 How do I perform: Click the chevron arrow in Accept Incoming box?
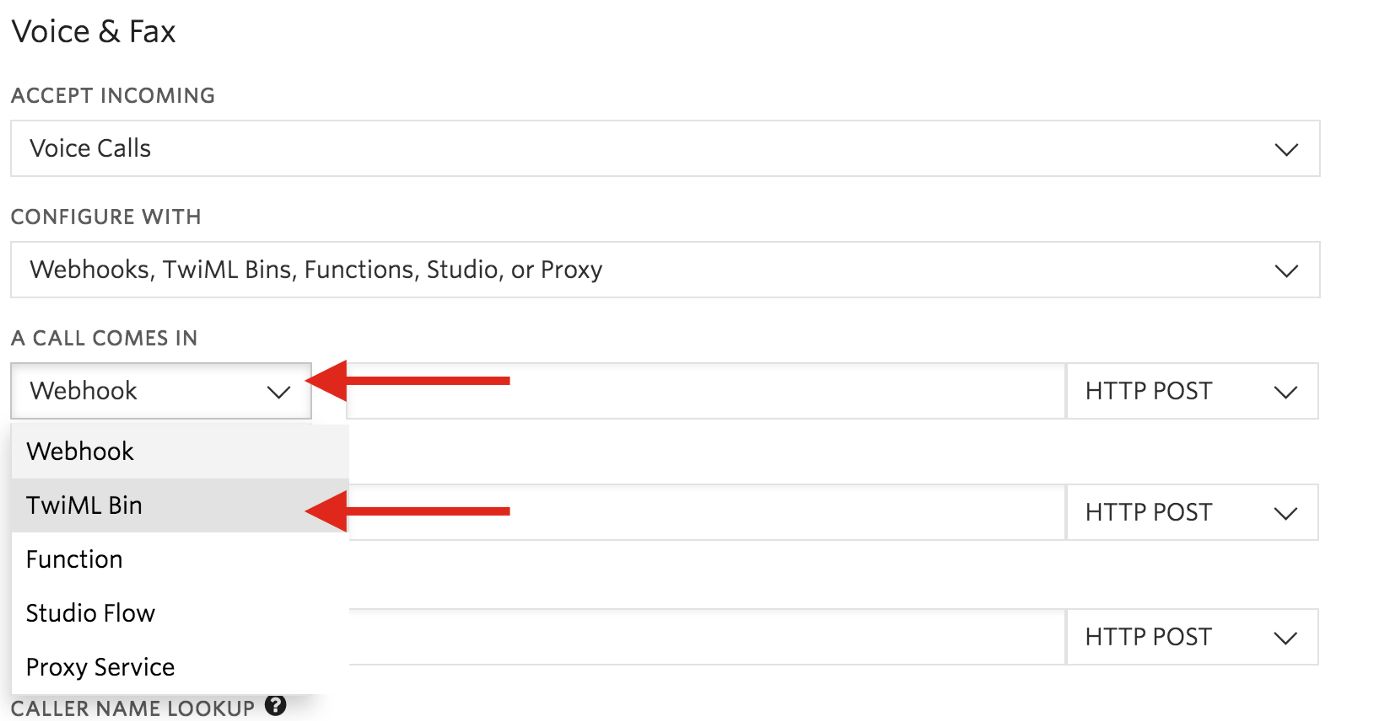click(x=1286, y=149)
